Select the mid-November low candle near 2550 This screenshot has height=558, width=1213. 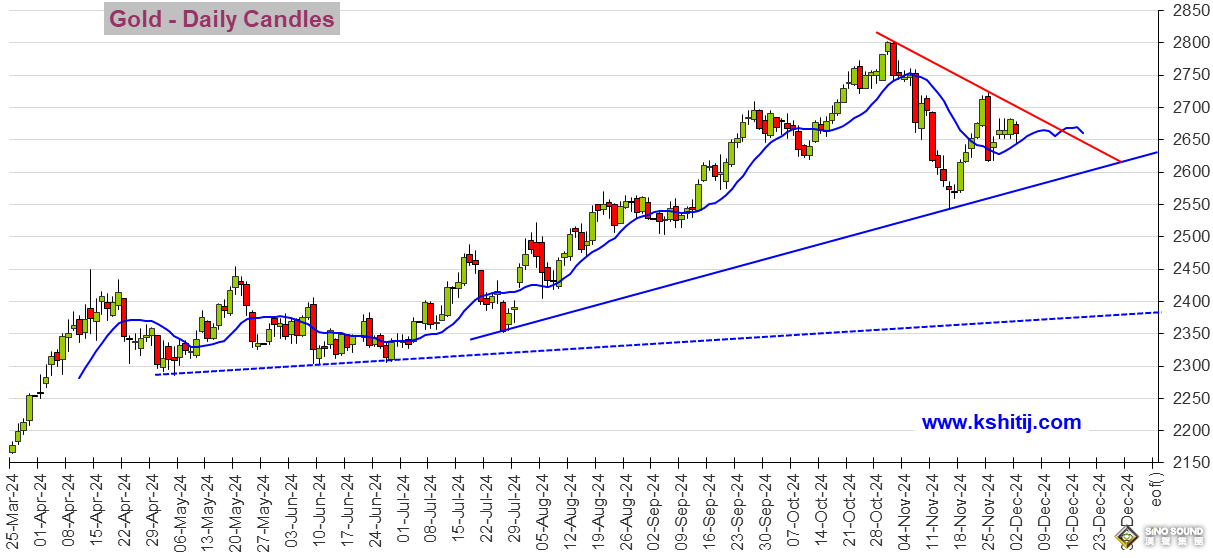coord(951,190)
